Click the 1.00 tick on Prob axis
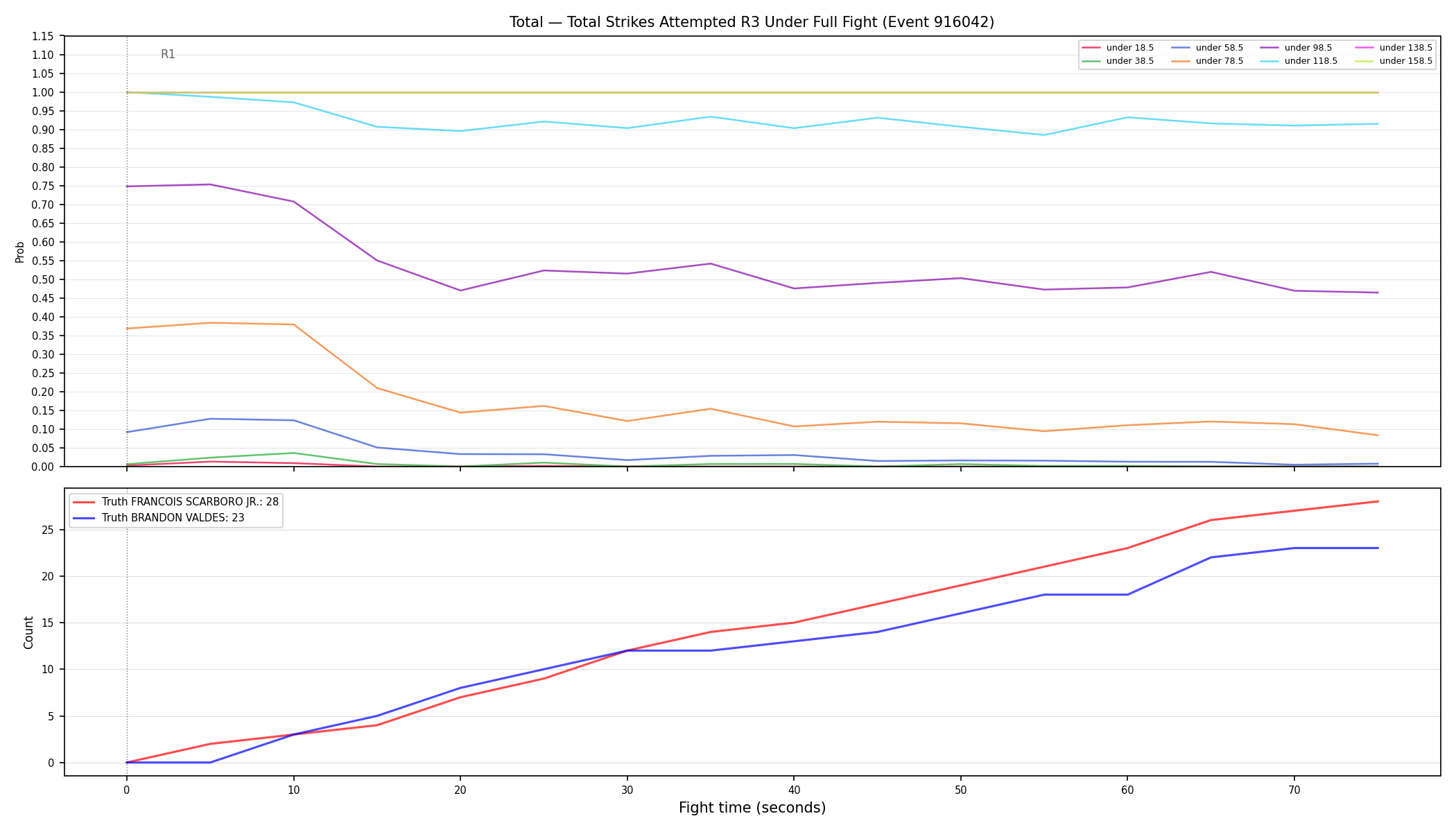The width and height of the screenshot is (1456, 832). 43,92
